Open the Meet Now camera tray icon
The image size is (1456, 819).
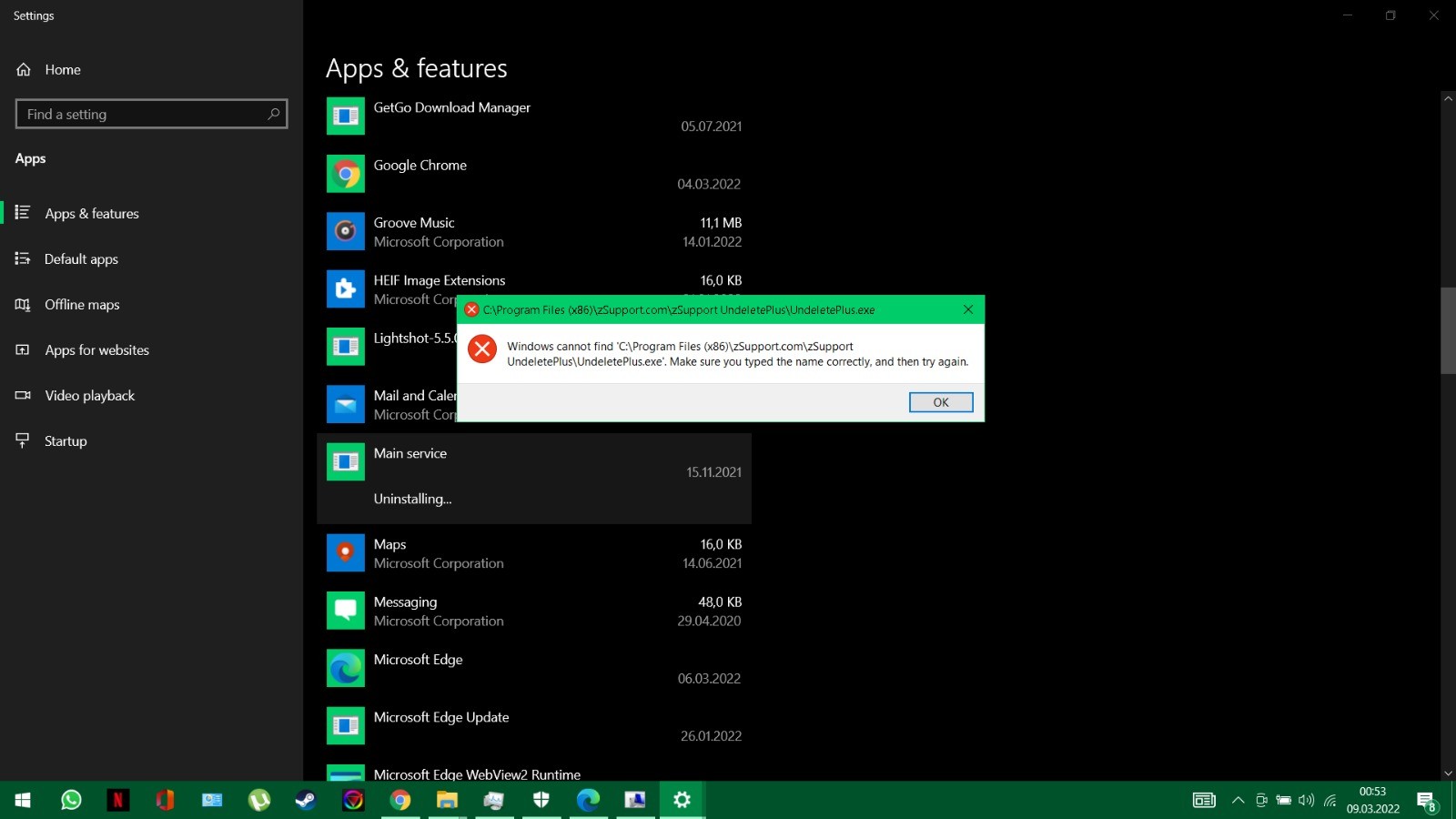point(1261,801)
